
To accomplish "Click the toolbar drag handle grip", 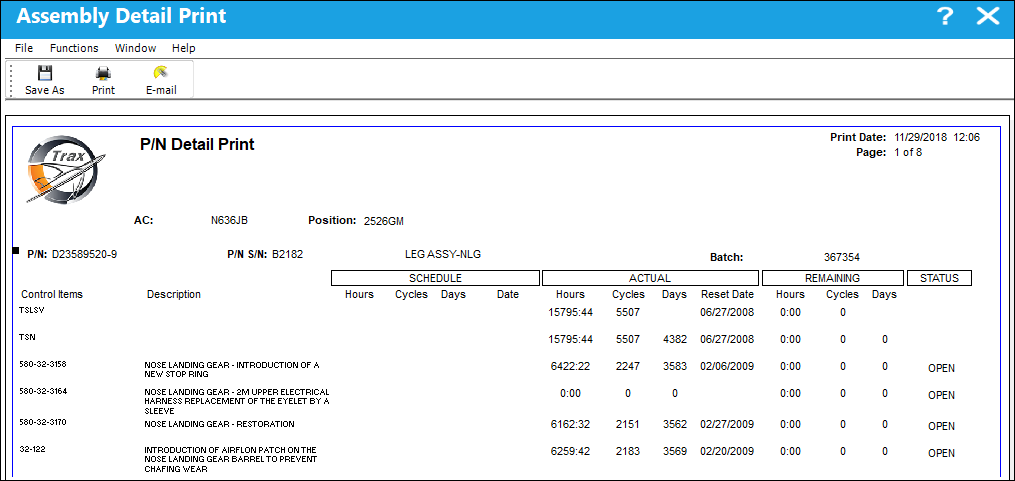I will (x=10, y=80).
